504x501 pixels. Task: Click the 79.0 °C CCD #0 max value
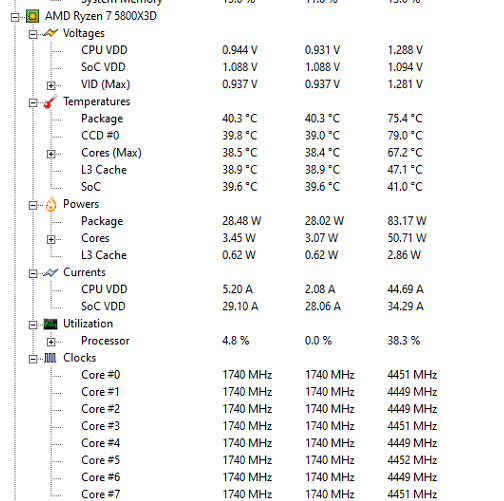405,135
